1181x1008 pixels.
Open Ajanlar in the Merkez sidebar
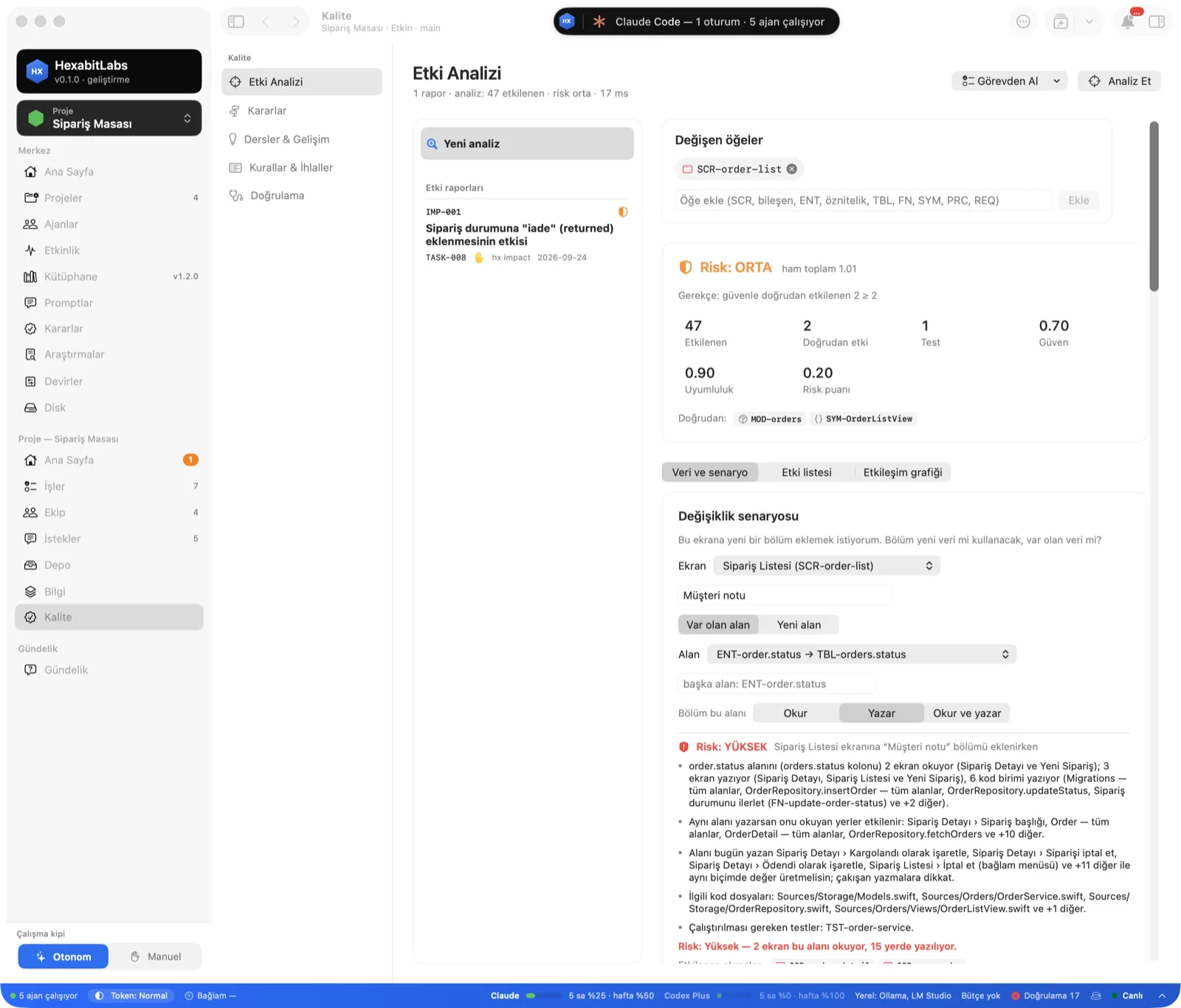[x=109, y=224]
